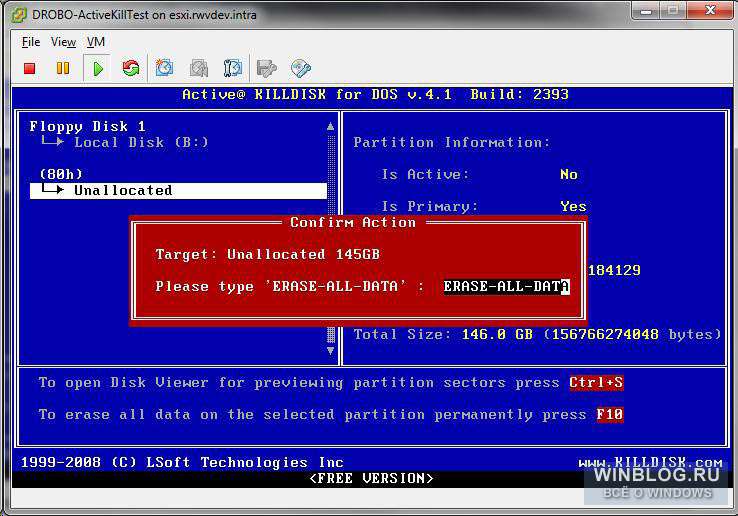
Task: Click the green Power On play icon
Action: tap(98, 69)
